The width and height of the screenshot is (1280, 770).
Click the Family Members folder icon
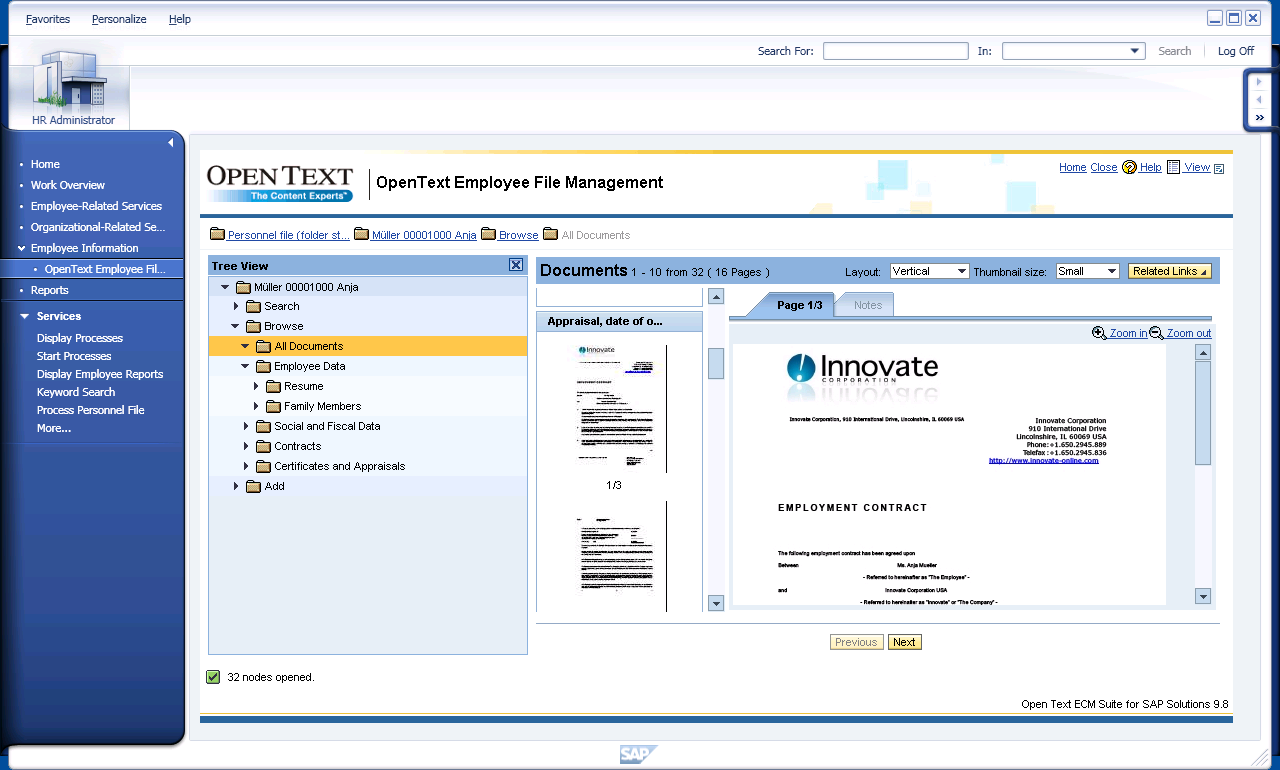coord(273,406)
